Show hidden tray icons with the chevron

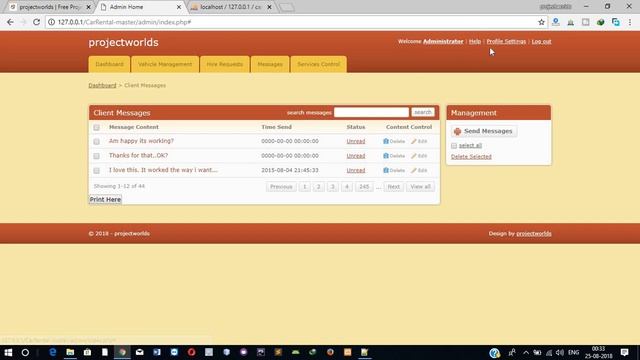(x=526, y=352)
